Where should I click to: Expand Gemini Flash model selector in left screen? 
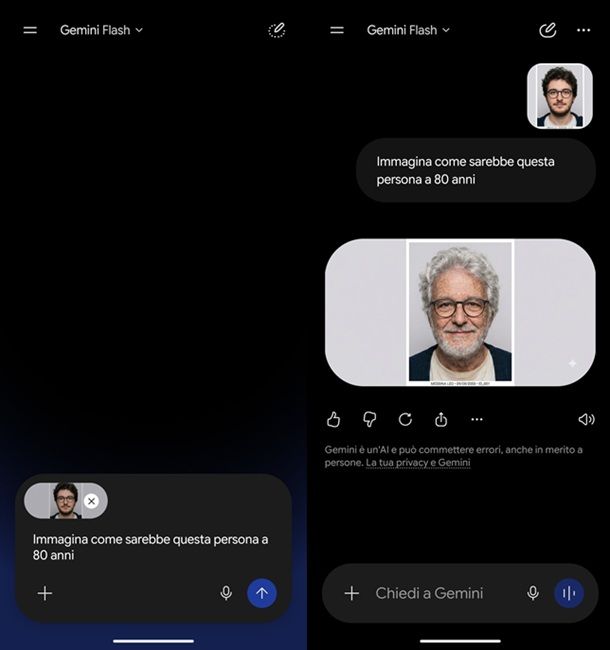[101, 30]
